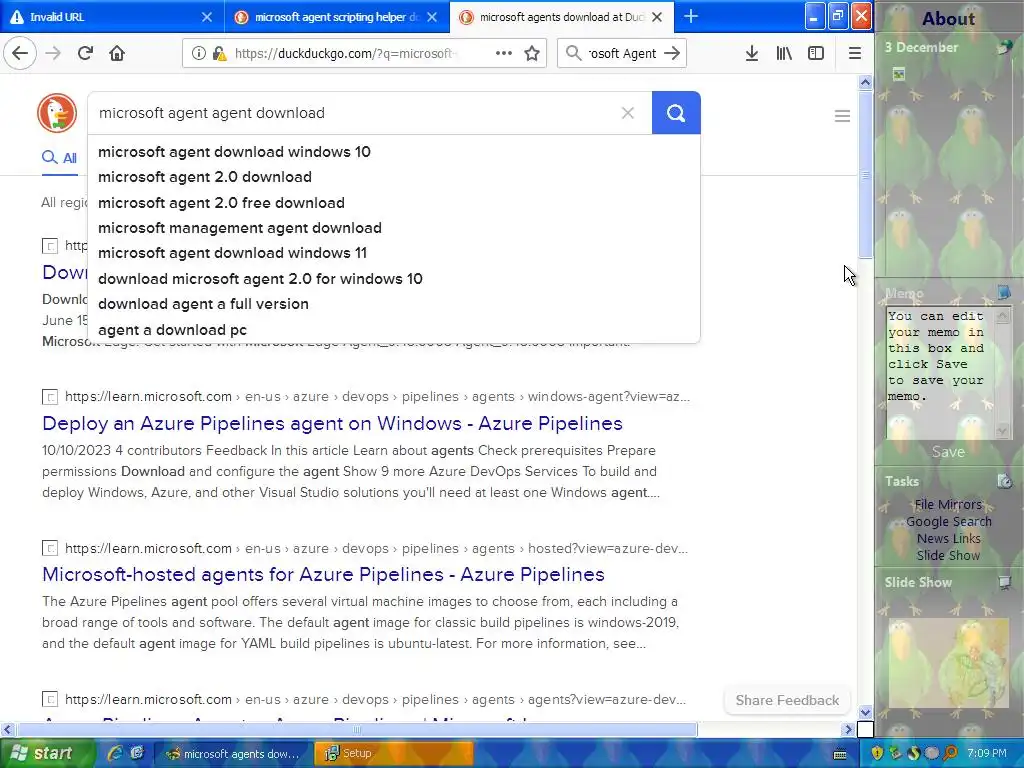
Task: Click the page vertical scrollbar up arrow
Action: click(x=865, y=82)
